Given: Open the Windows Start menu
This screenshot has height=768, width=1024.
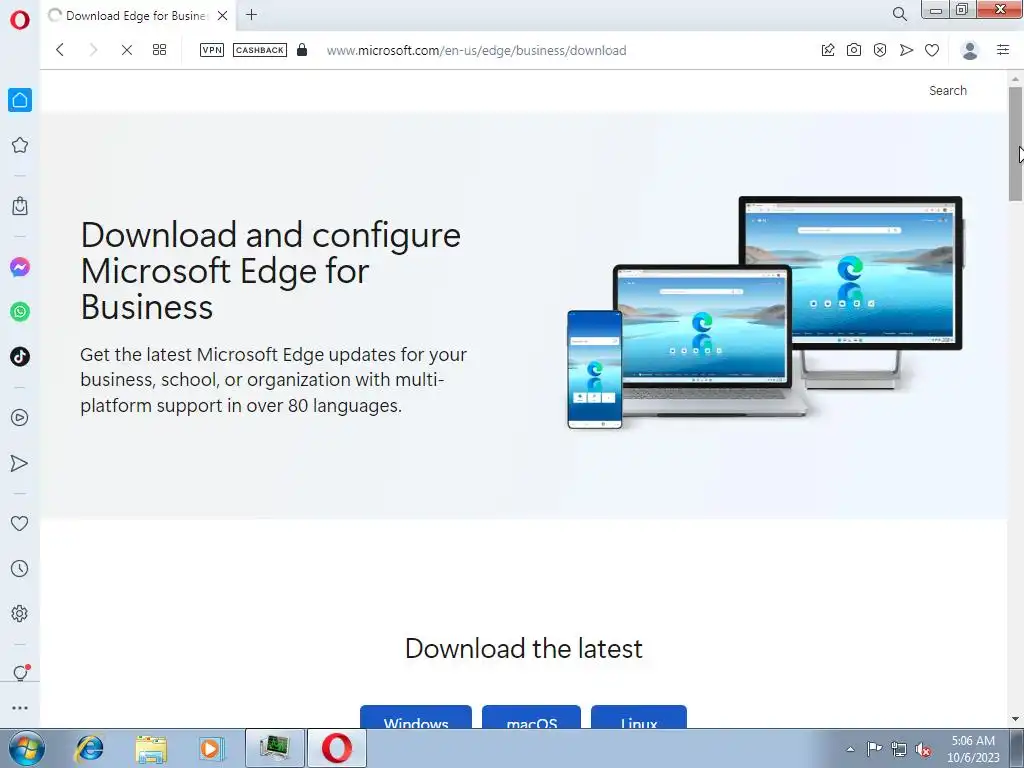Looking at the screenshot, I should tap(27, 748).
